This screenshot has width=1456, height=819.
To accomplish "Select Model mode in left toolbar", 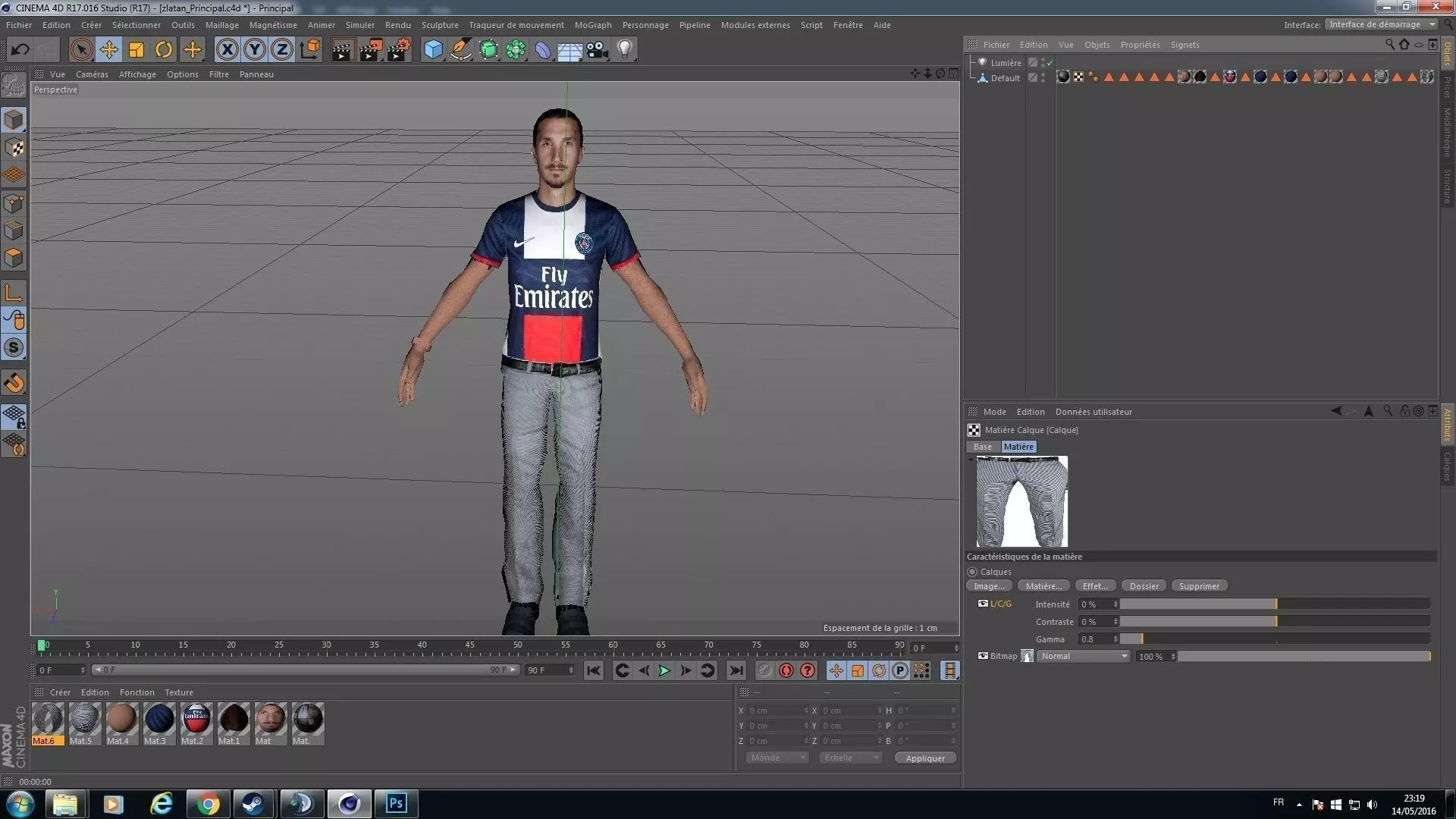I will (14, 120).
